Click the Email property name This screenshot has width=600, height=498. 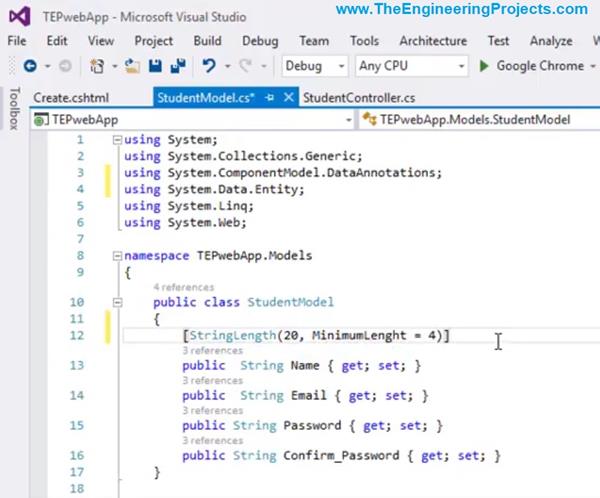[309, 395]
